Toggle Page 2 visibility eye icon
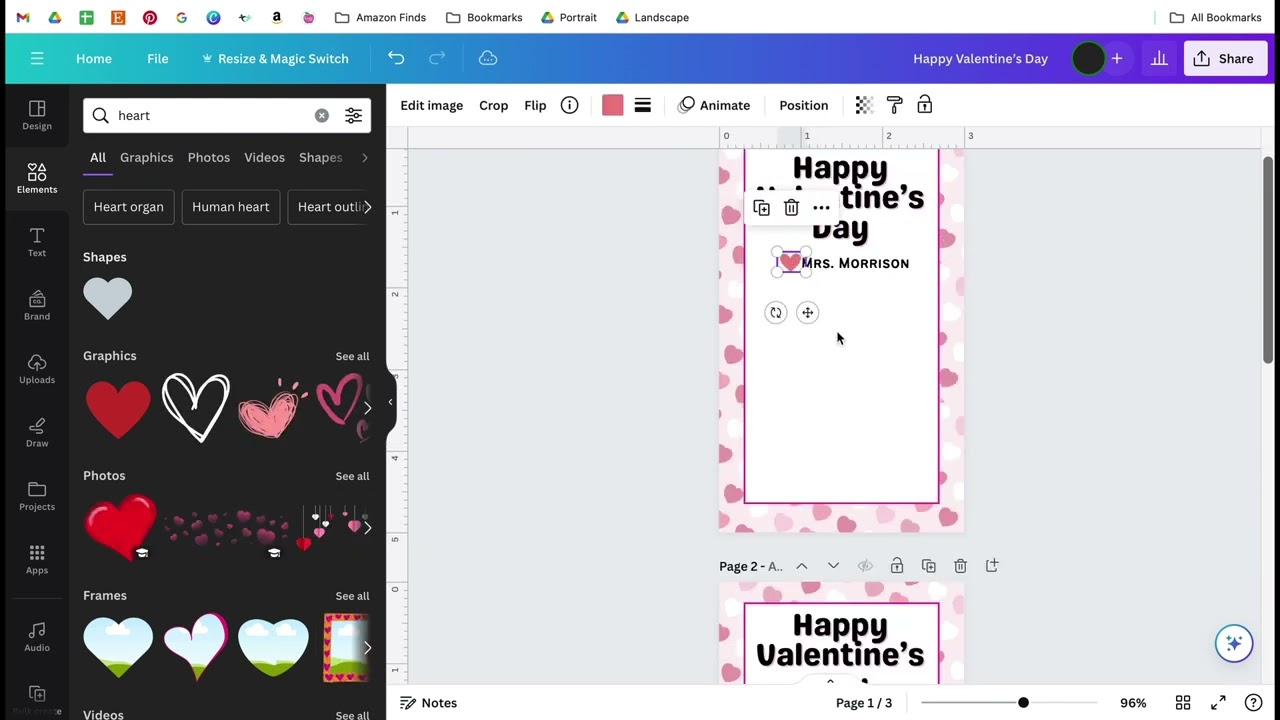This screenshot has height=720, width=1280. (x=865, y=566)
